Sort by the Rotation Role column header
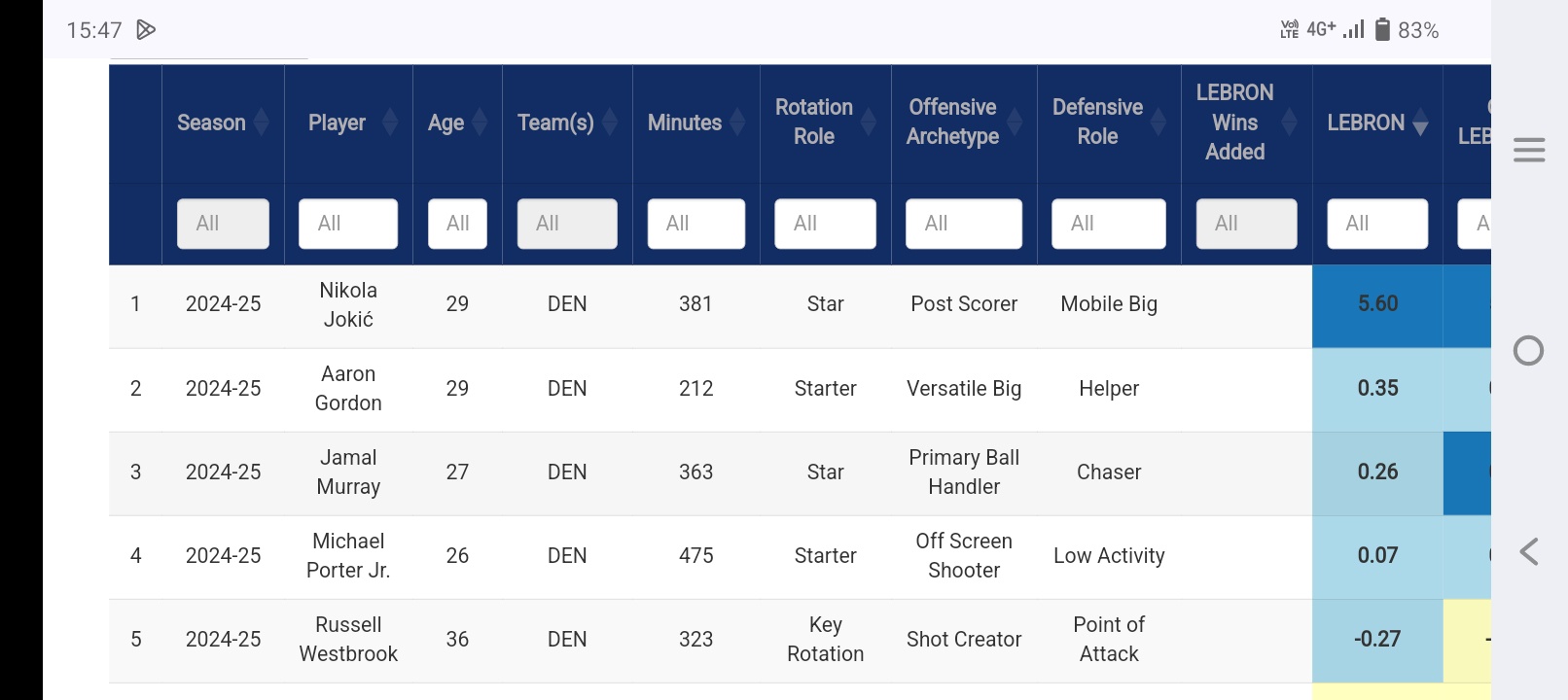 [814, 122]
